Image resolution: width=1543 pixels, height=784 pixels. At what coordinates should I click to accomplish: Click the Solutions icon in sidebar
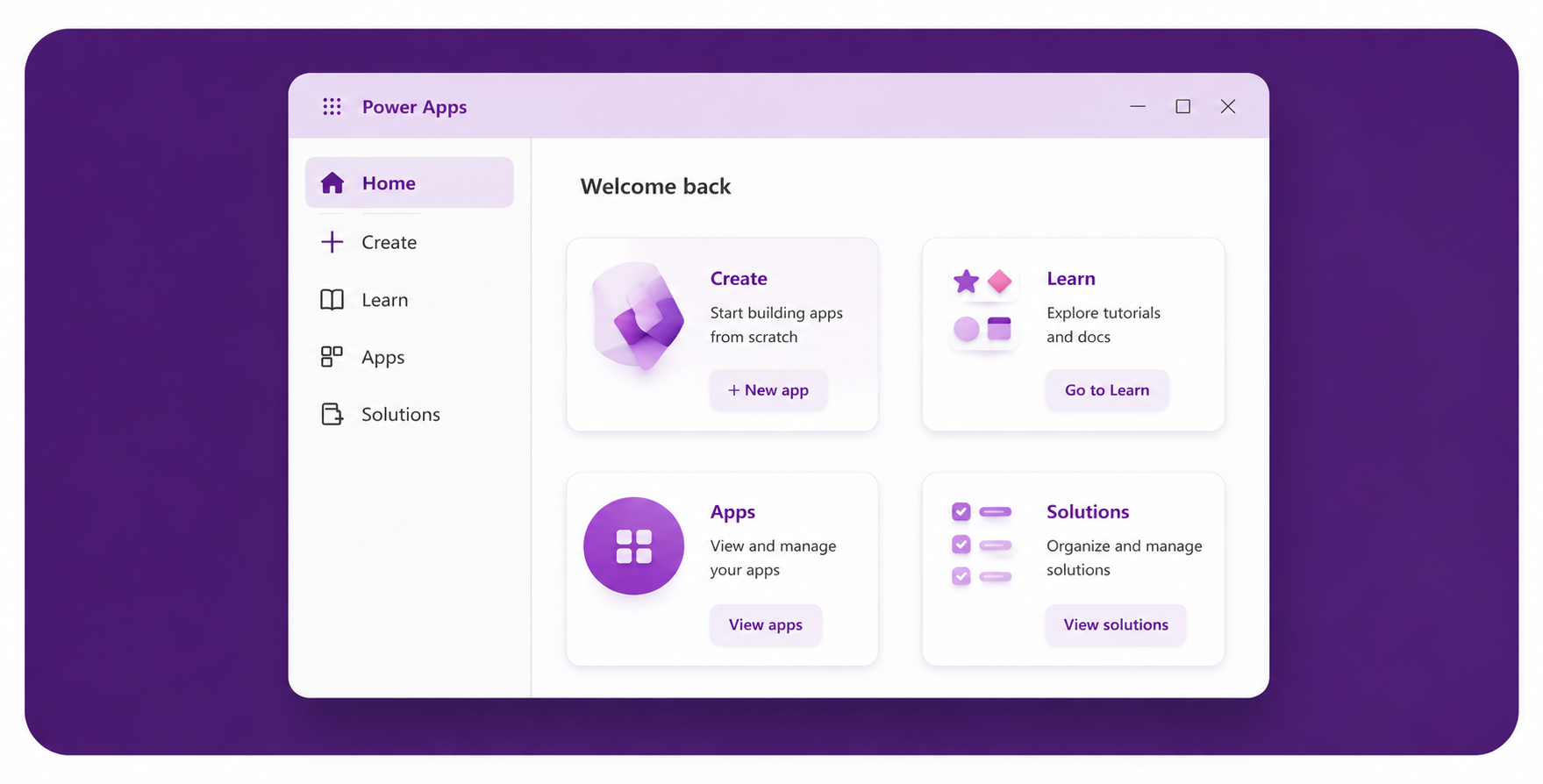(x=332, y=414)
